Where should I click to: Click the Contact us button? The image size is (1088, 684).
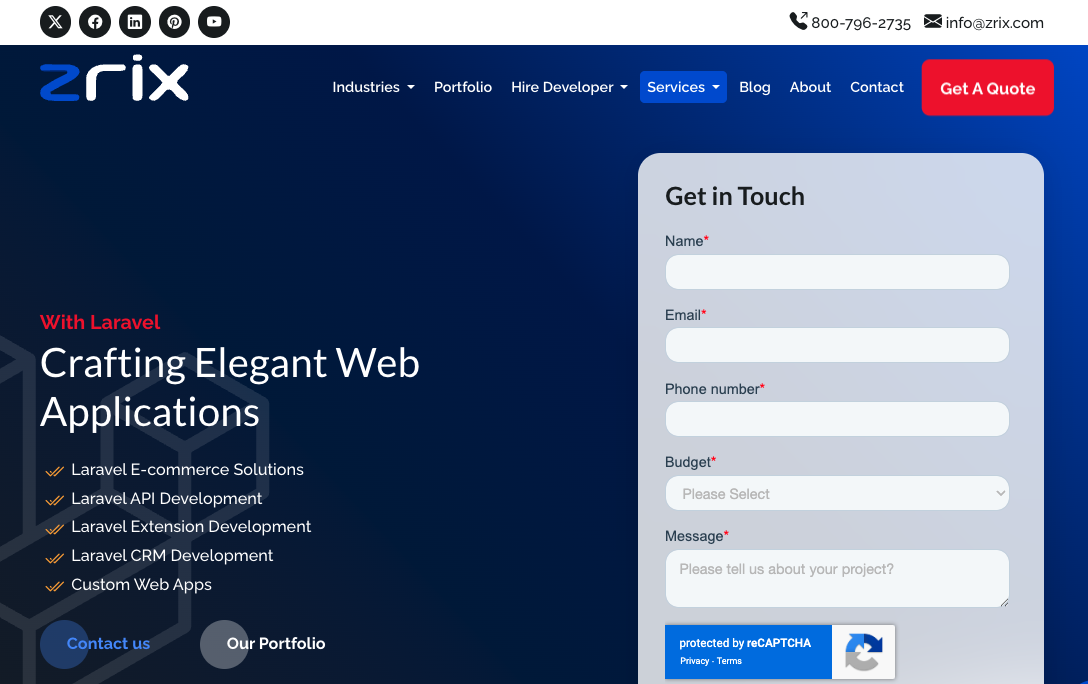[x=95, y=644]
